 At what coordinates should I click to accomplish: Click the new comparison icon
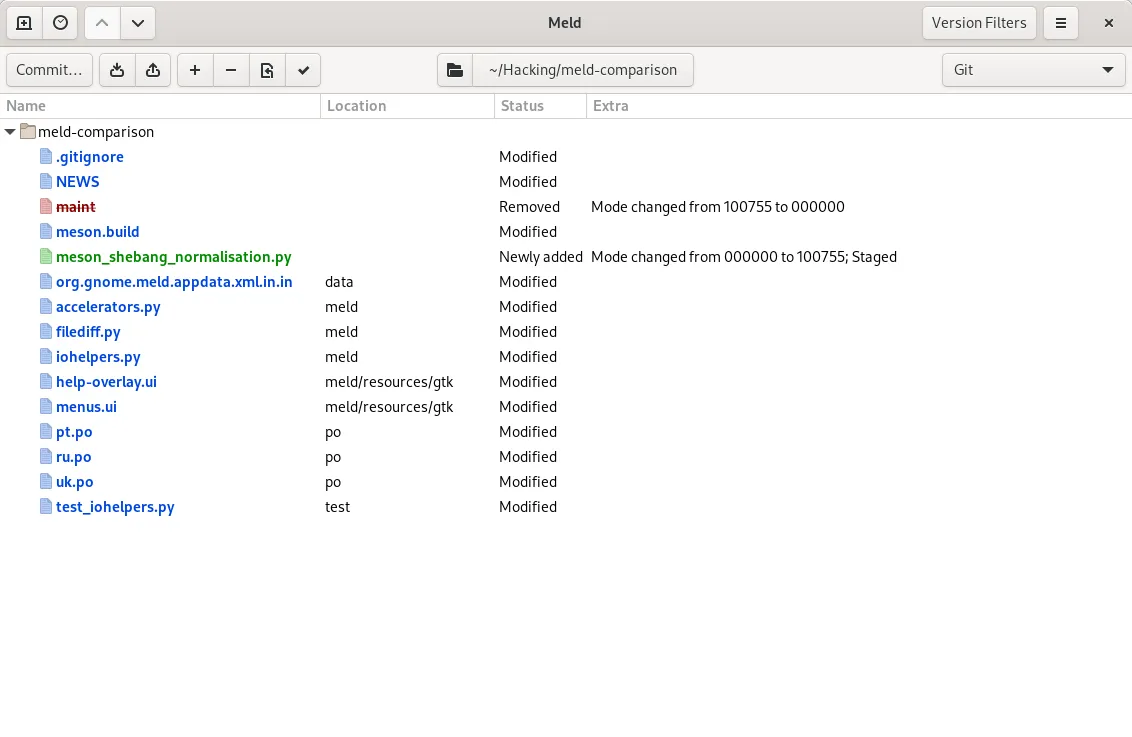[24, 23]
